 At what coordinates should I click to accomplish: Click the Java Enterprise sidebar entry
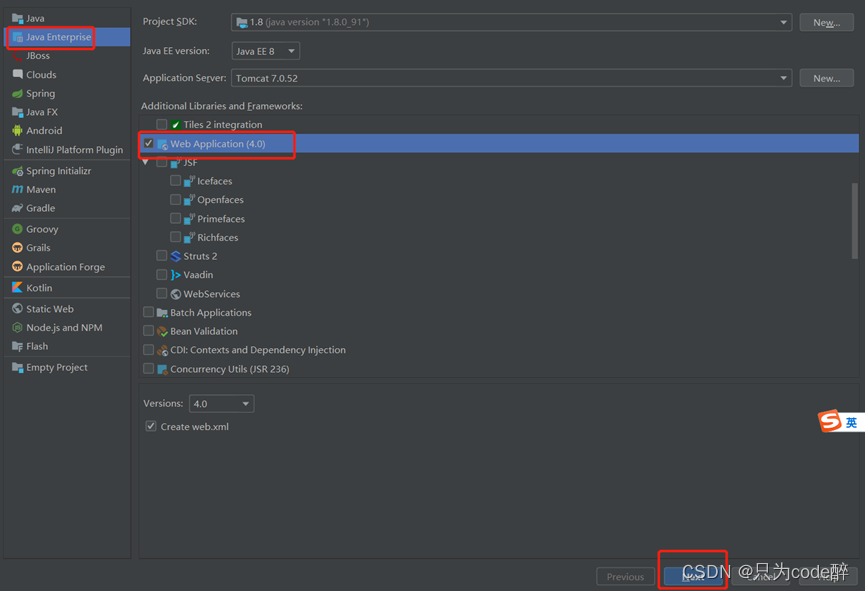50,36
